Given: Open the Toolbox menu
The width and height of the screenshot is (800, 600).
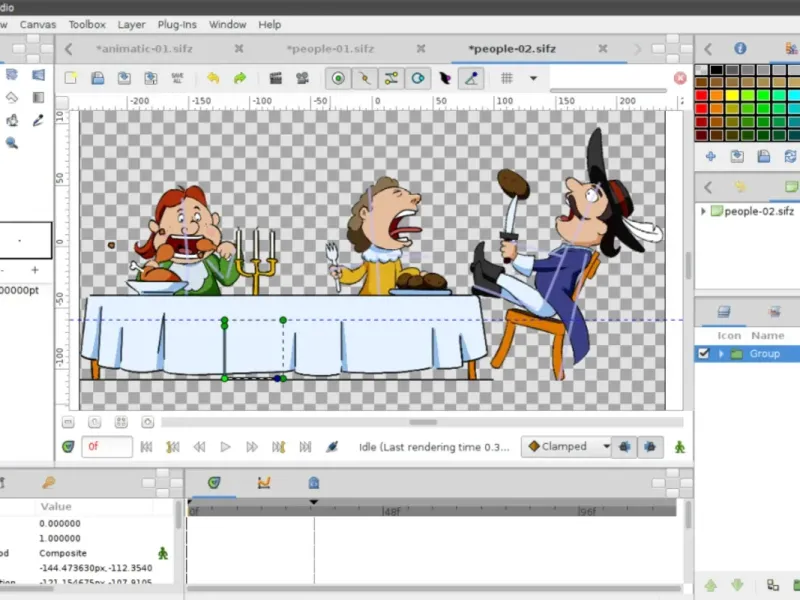Looking at the screenshot, I should pyautogui.click(x=87, y=24).
